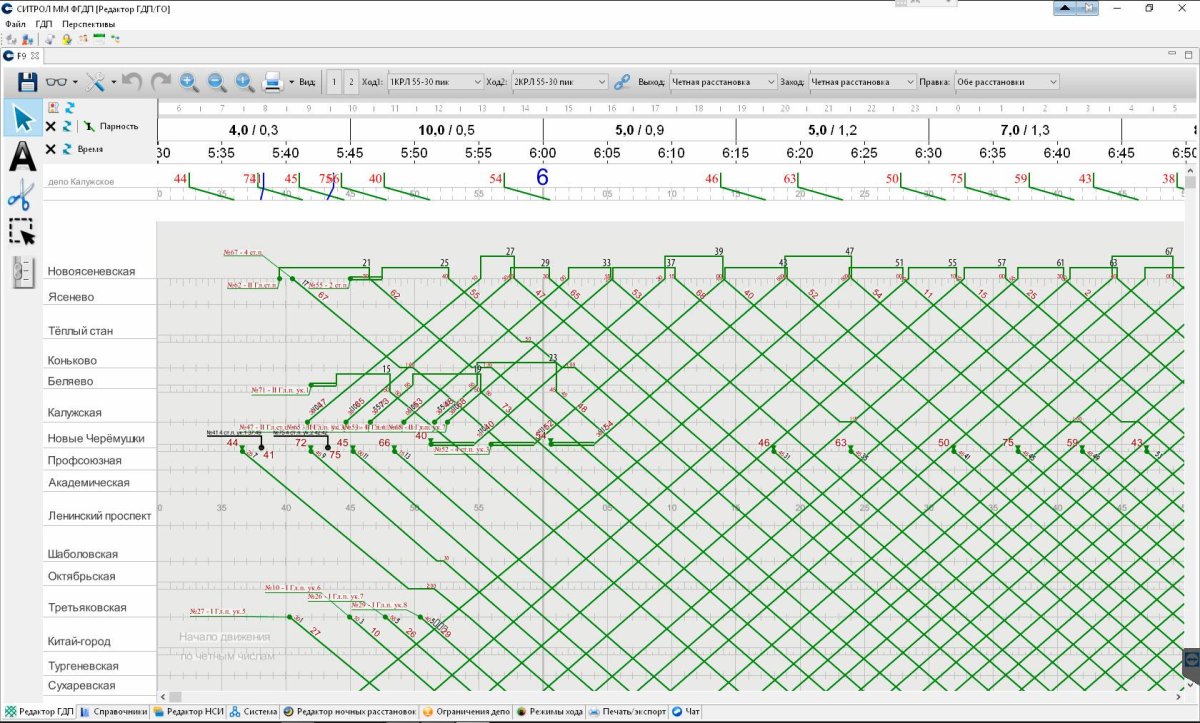Open the Режимы хода tab
This screenshot has width=1200, height=723.
pyautogui.click(x=550, y=712)
